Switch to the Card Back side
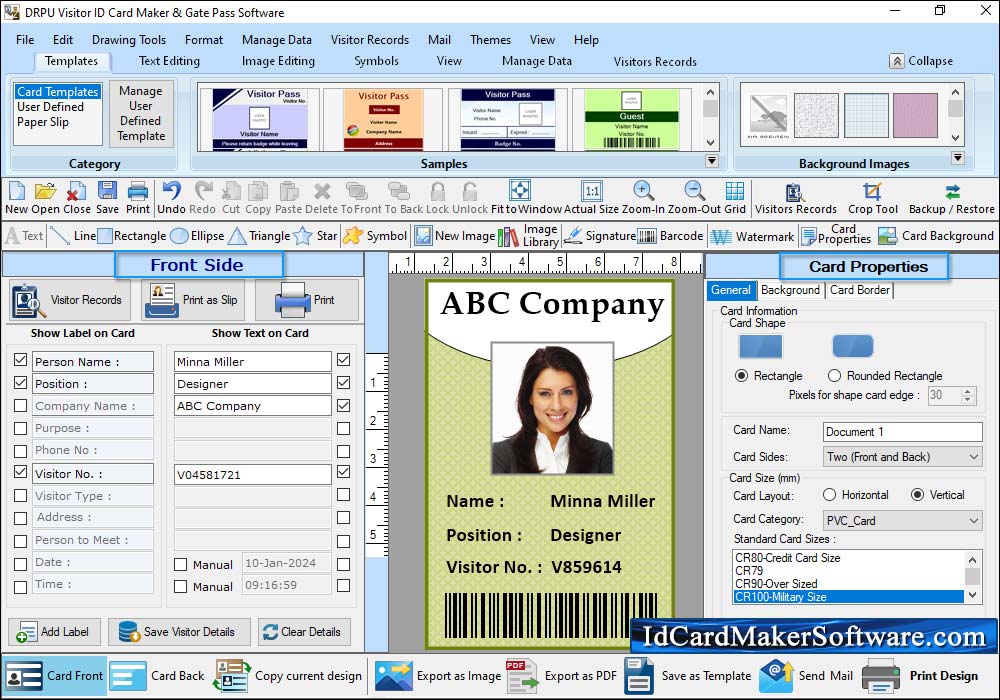Screen dimensions: 1000x700 158,676
